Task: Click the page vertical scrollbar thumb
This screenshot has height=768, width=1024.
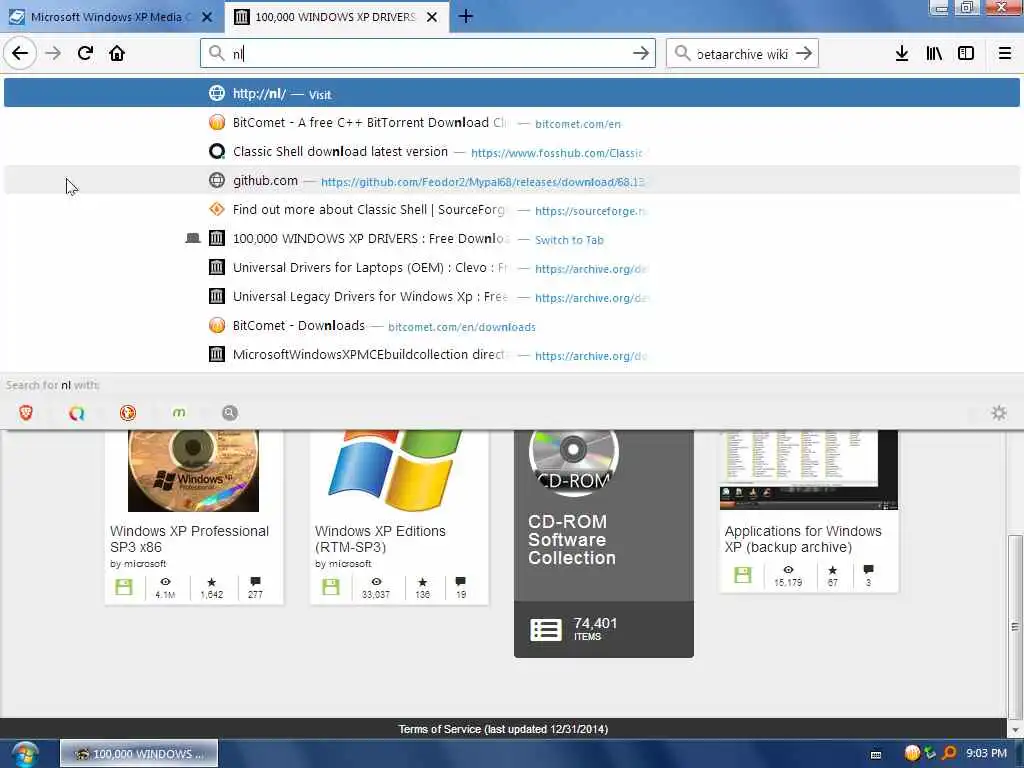Action: (1015, 626)
